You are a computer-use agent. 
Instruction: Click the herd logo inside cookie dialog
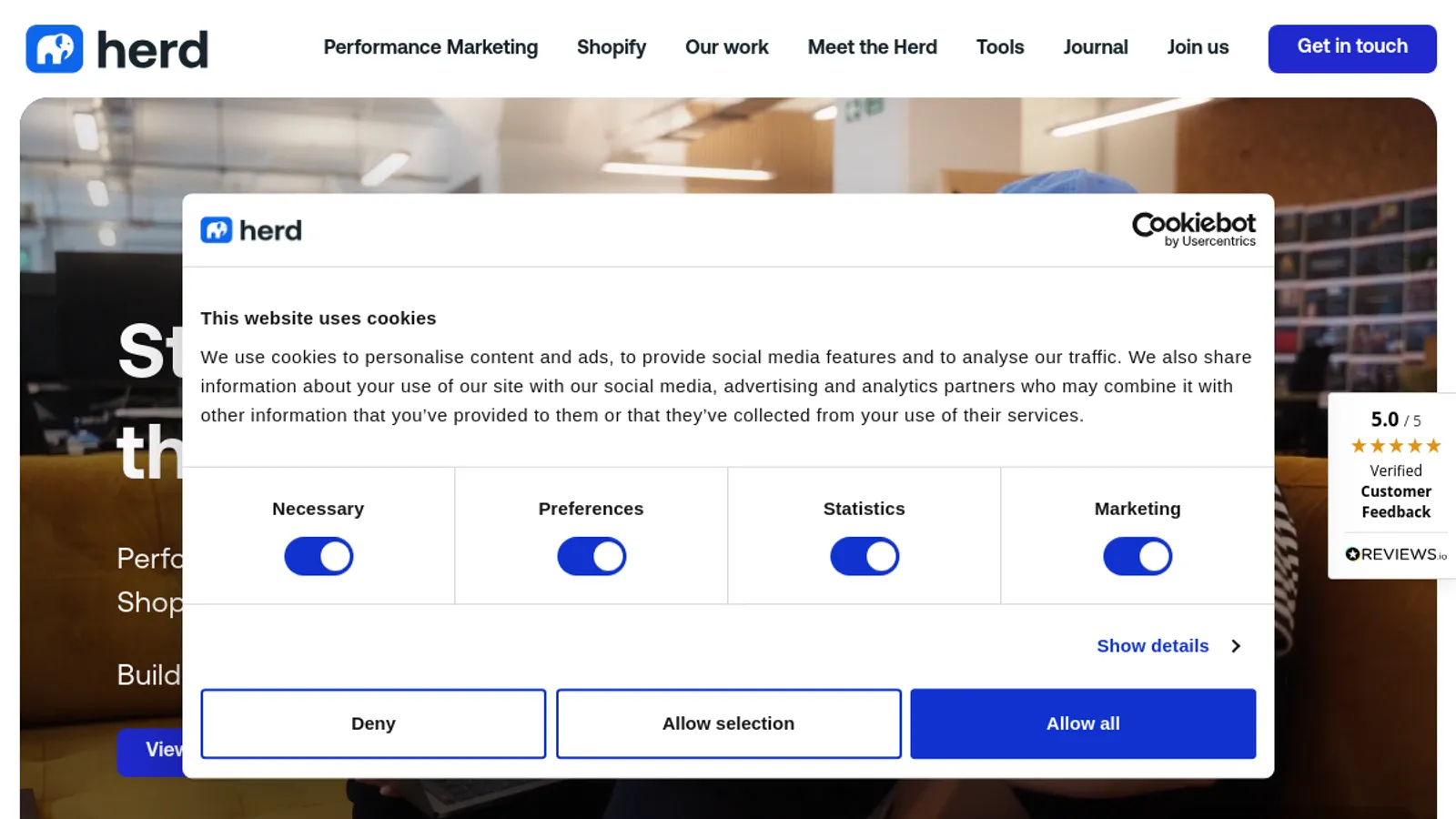coord(251,230)
